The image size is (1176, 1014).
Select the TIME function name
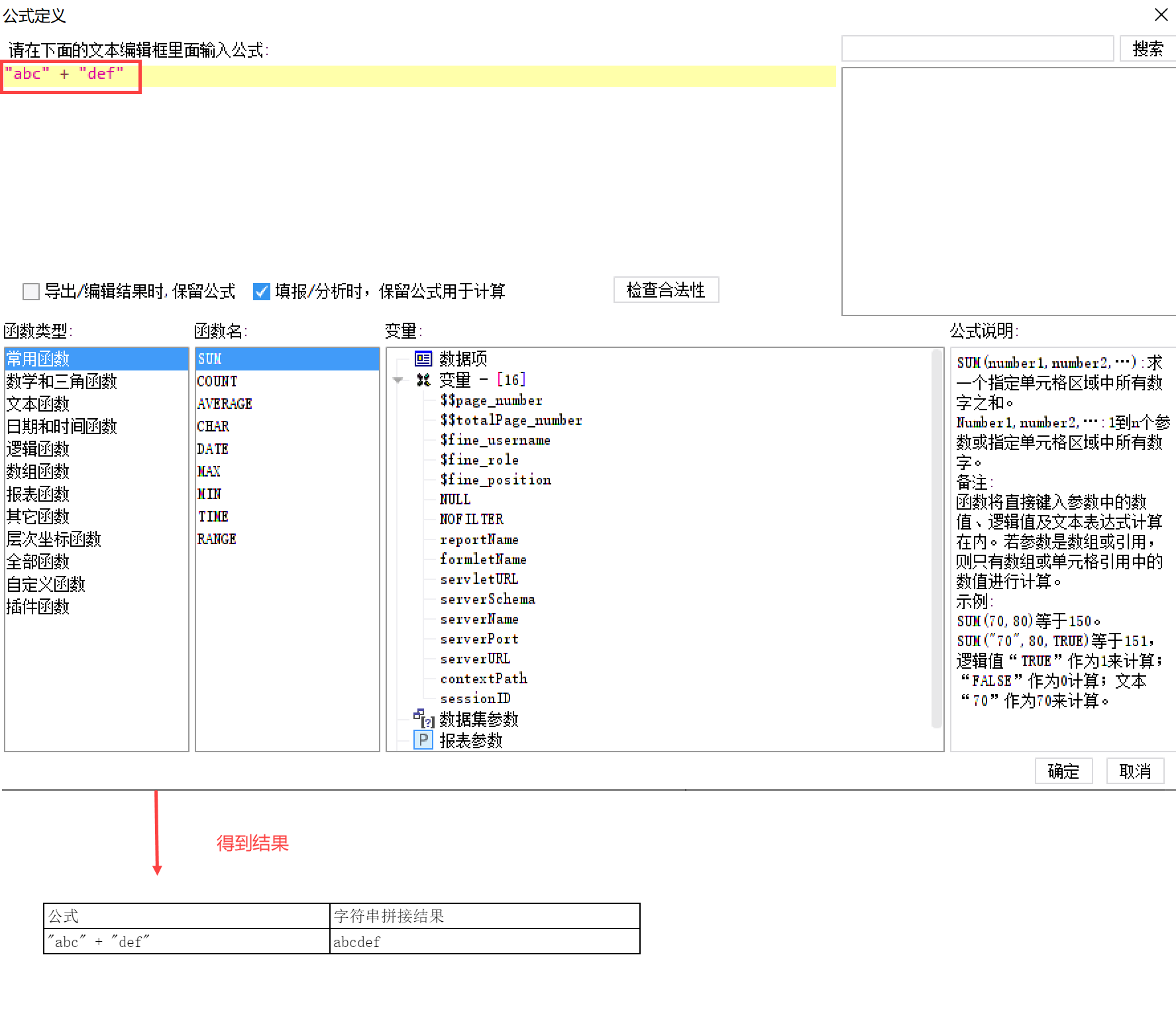coord(288,517)
